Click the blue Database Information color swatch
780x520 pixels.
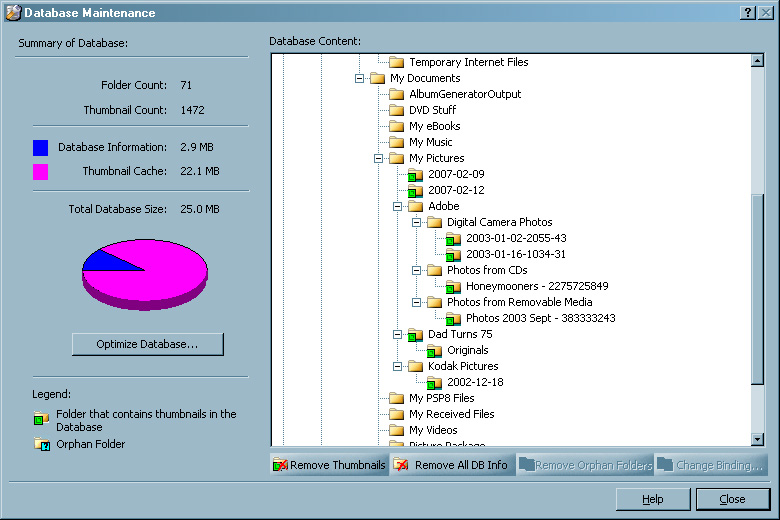pyautogui.click(x=40, y=147)
